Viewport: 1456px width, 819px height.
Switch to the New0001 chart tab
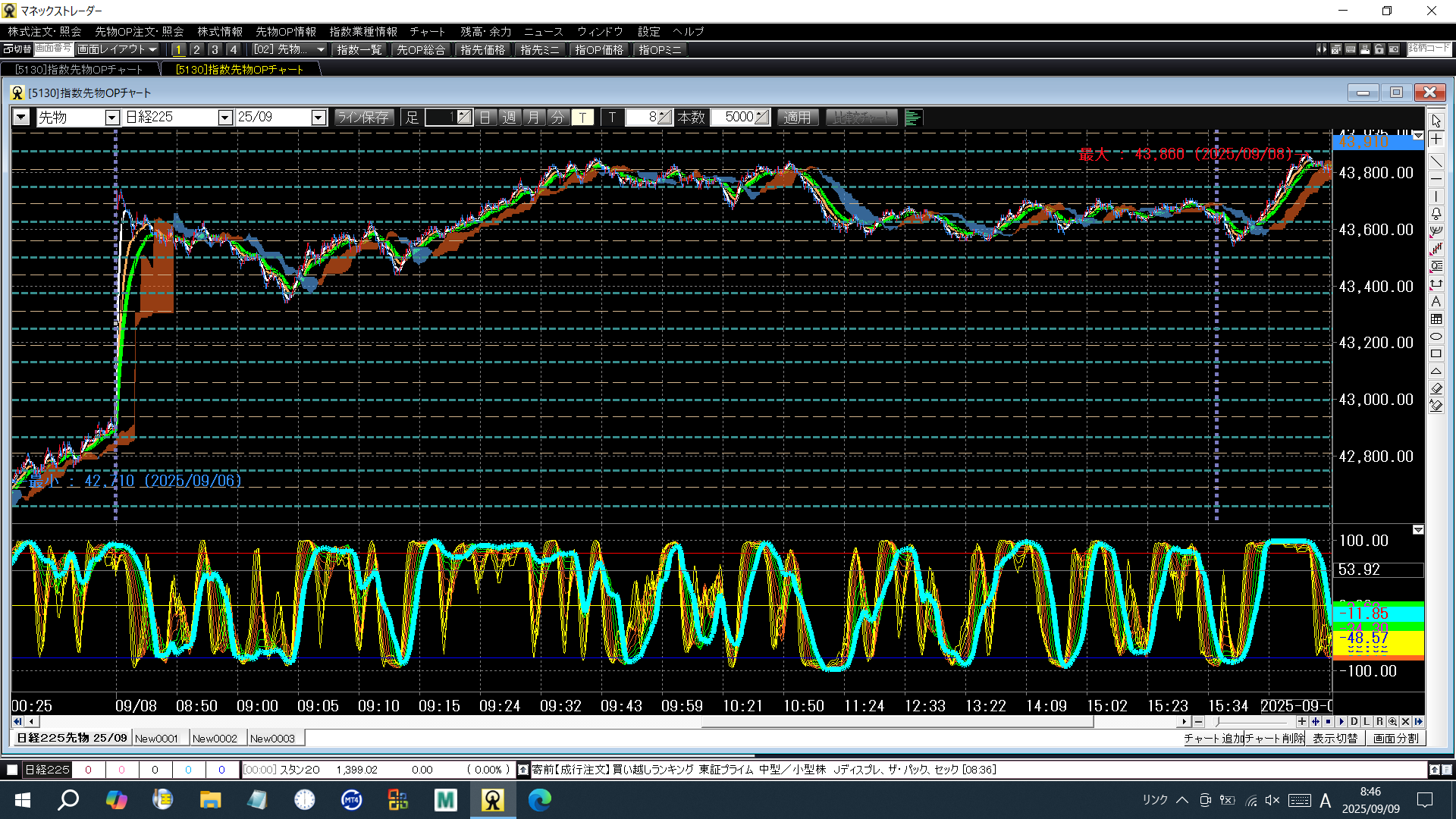point(156,739)
